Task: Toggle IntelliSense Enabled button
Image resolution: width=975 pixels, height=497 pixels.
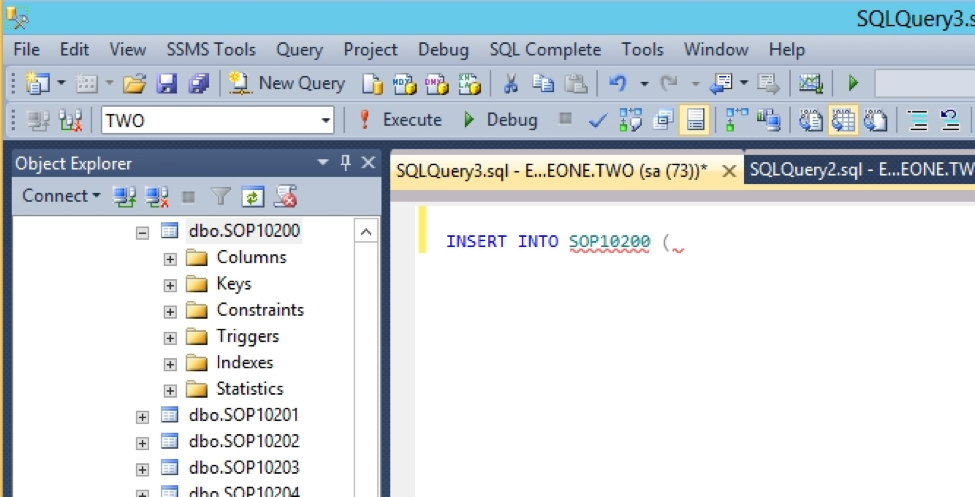Action: (695, 120)
